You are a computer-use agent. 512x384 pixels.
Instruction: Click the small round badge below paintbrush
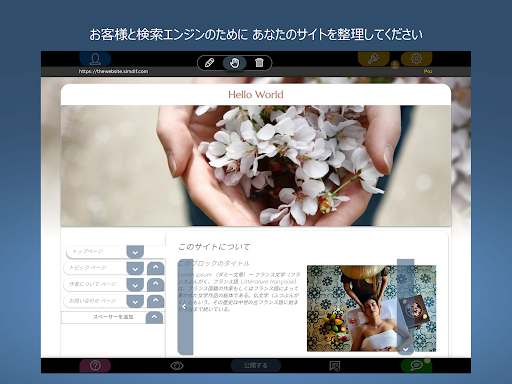(x=395, y=65)
